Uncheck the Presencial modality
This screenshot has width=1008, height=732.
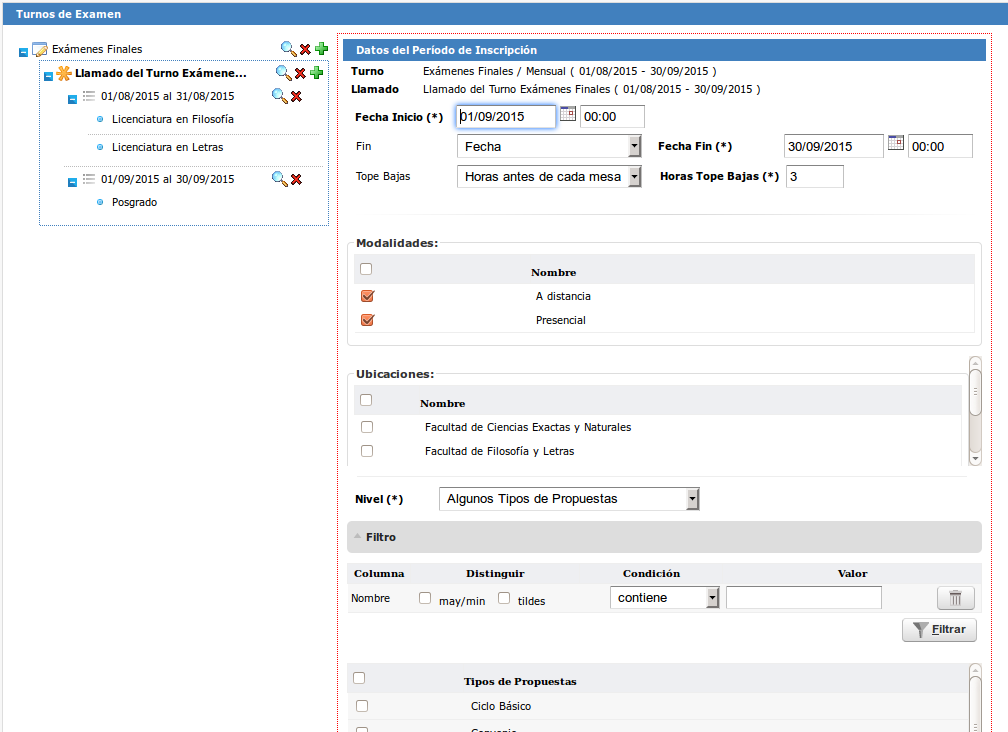tap(368, 319)
